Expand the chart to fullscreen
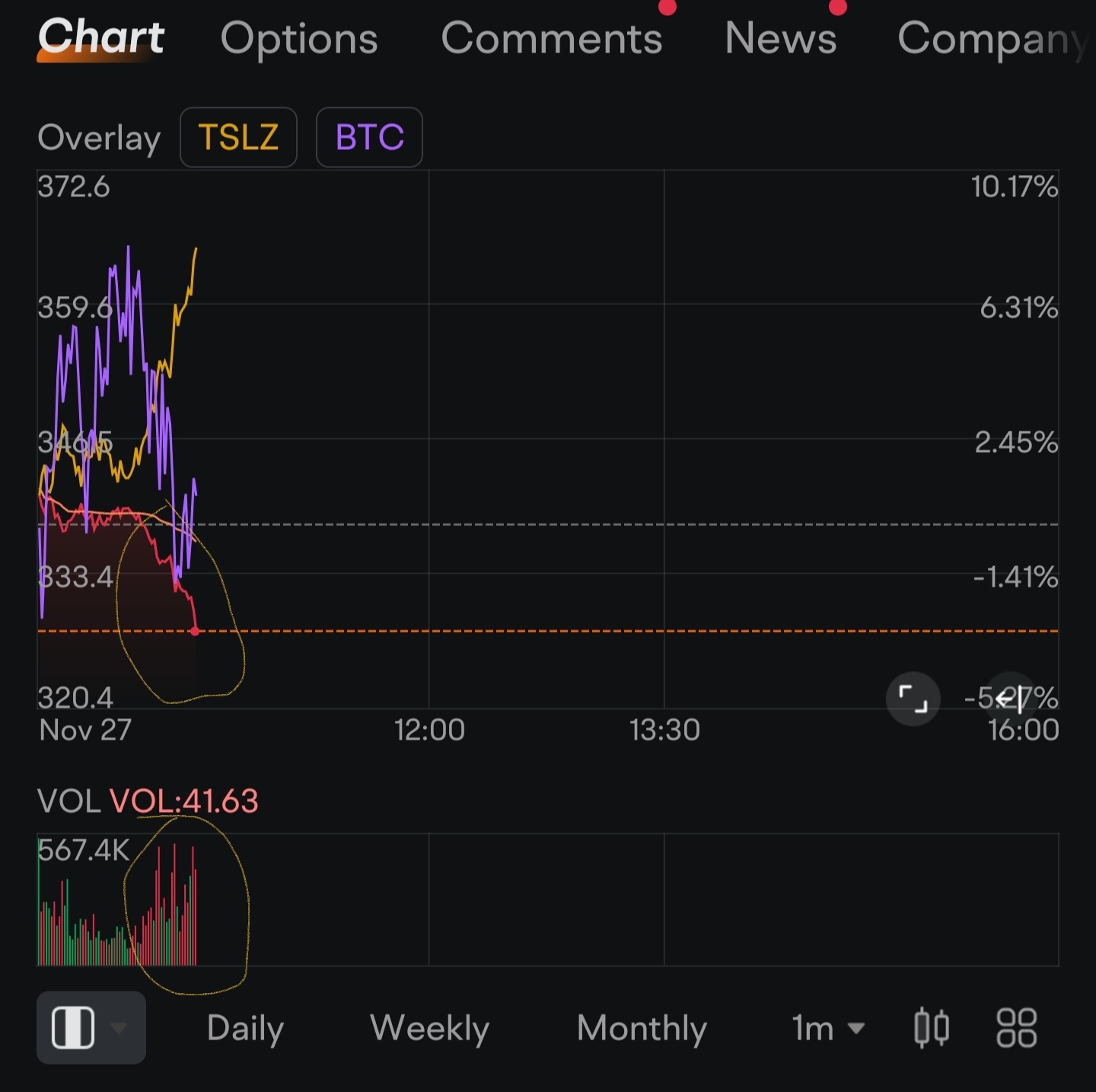This screenshot has height=1092, width=1096. coord(913,698)
